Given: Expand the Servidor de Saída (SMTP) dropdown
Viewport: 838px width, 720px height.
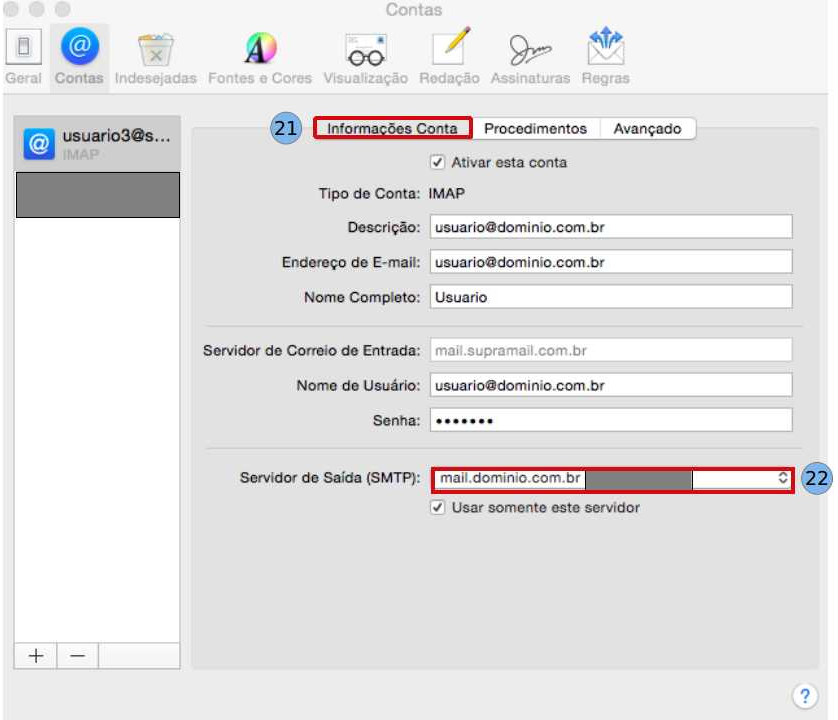Looking at the screenshot, I should pyautogui.click(x=783, y=479).
